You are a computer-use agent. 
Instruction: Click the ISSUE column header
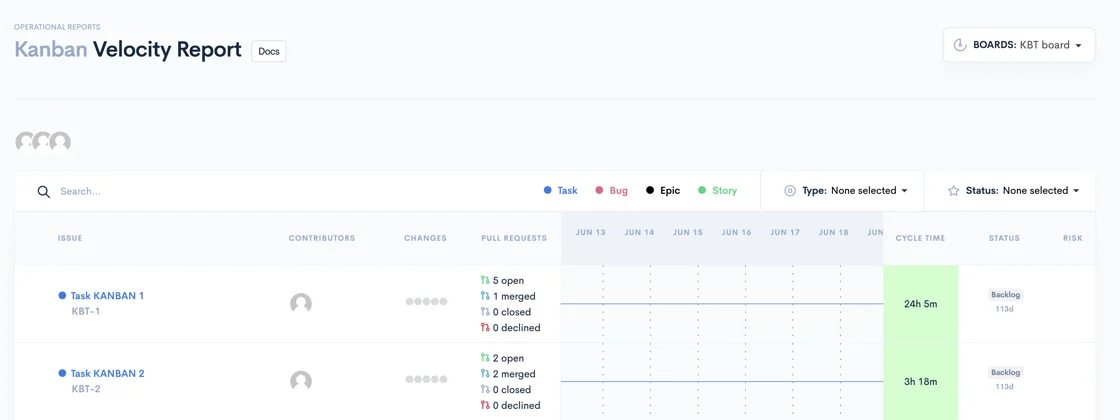click(70, 238)
